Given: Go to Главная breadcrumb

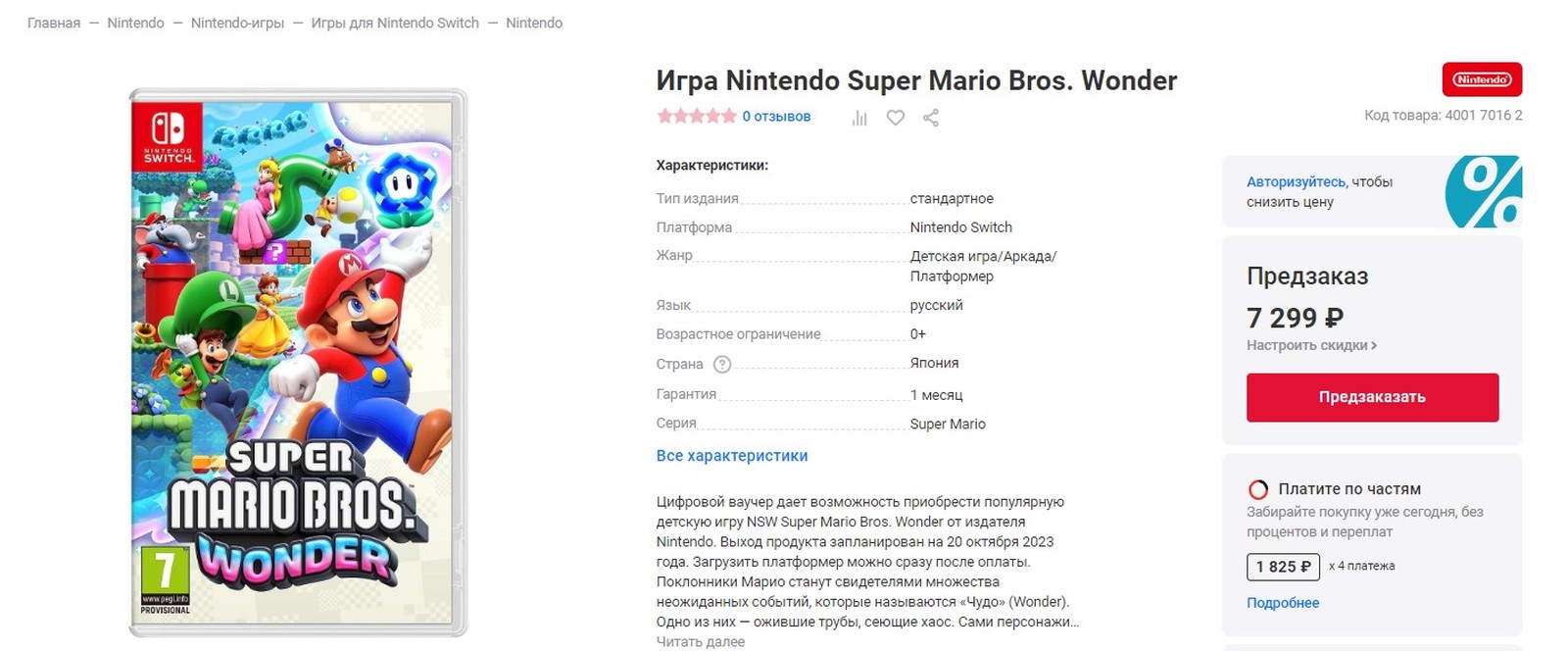Looking at the screenshot, I should 54,23.
